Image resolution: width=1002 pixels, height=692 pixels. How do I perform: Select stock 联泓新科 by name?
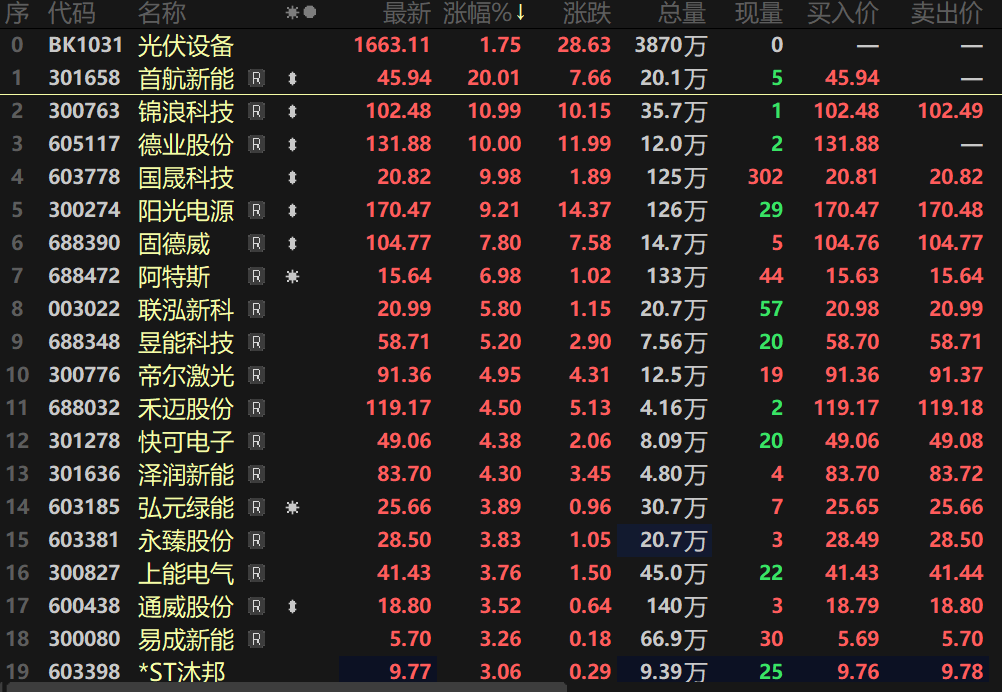click(186, 309)
